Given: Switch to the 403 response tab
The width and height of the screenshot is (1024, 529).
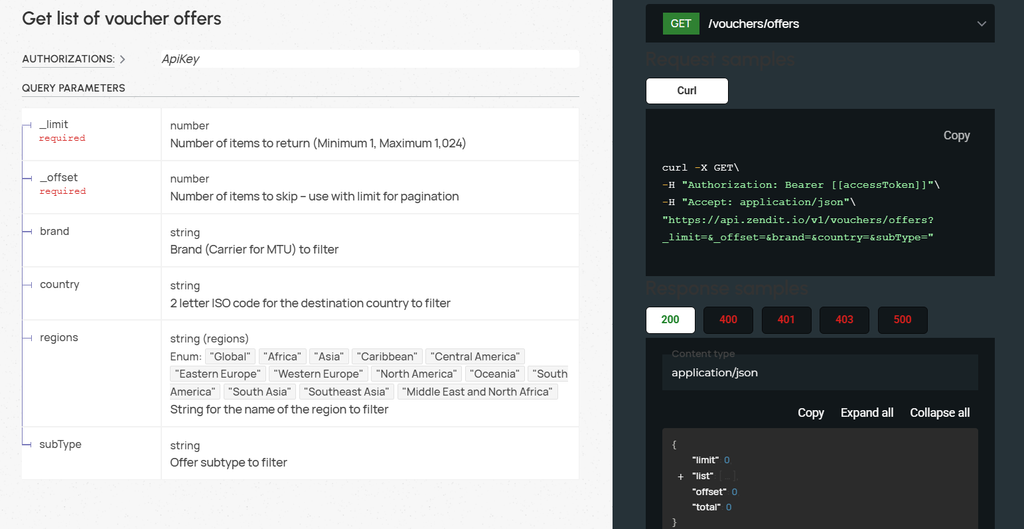Looking at the screenshot, I should (844, 320).
